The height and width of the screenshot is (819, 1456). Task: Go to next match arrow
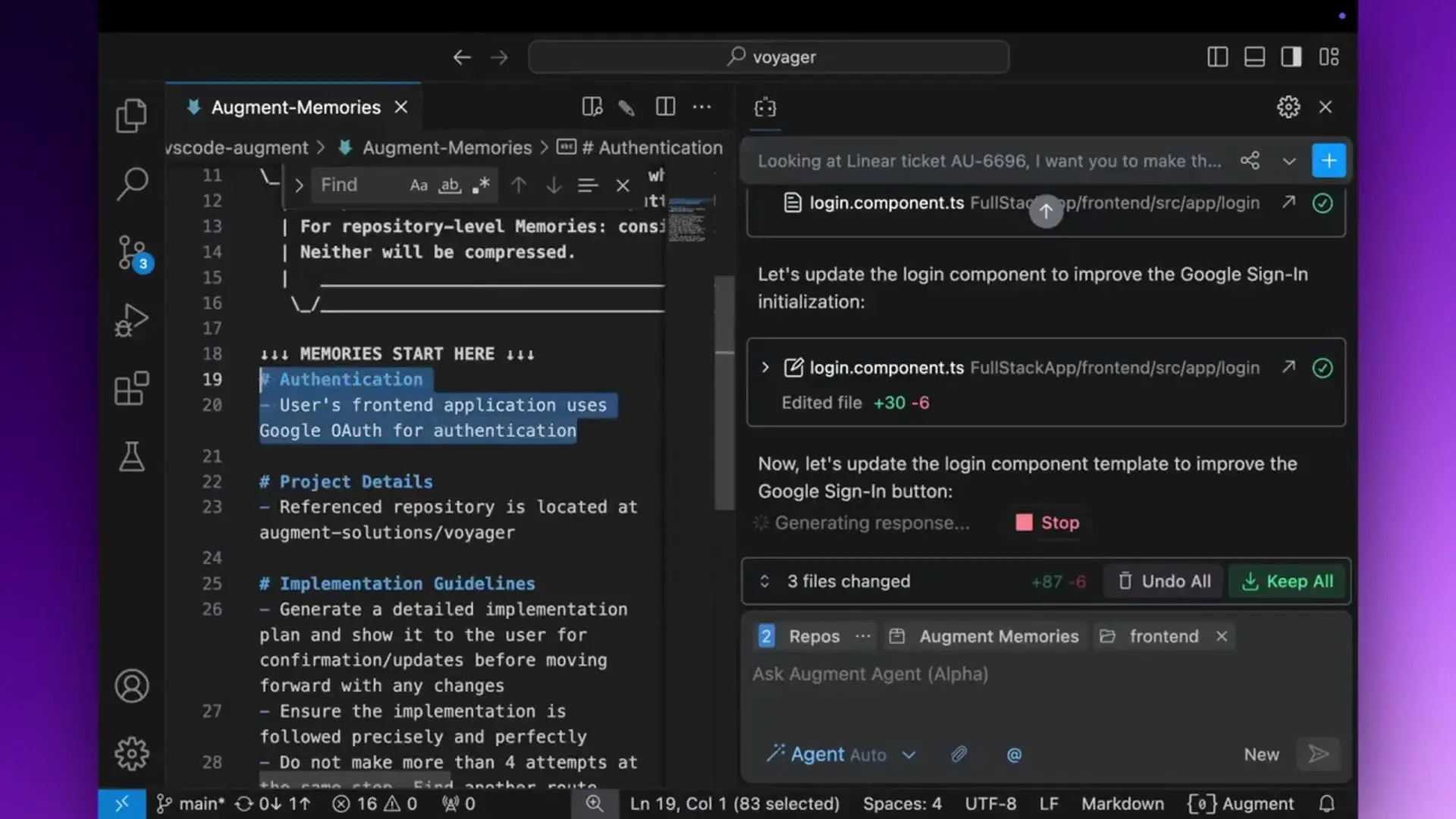554,185
